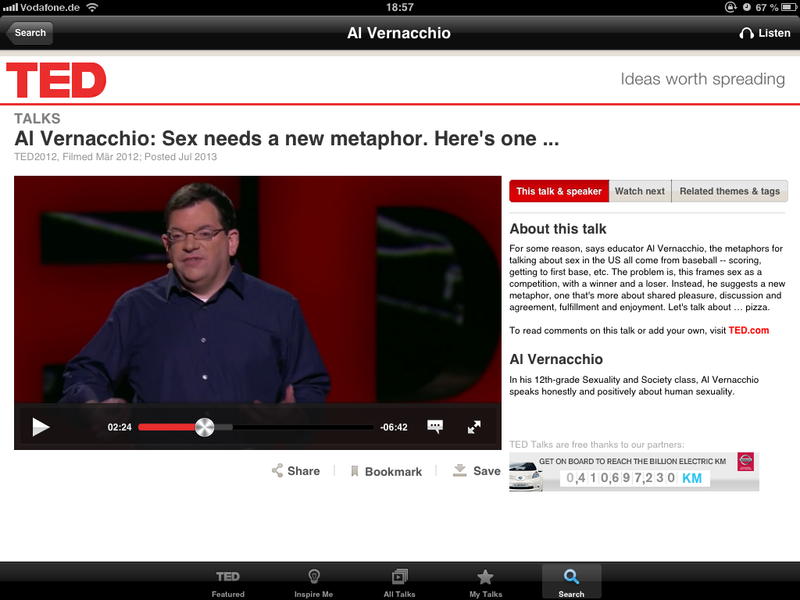Tap the Listen headphones button

[764, 33]
